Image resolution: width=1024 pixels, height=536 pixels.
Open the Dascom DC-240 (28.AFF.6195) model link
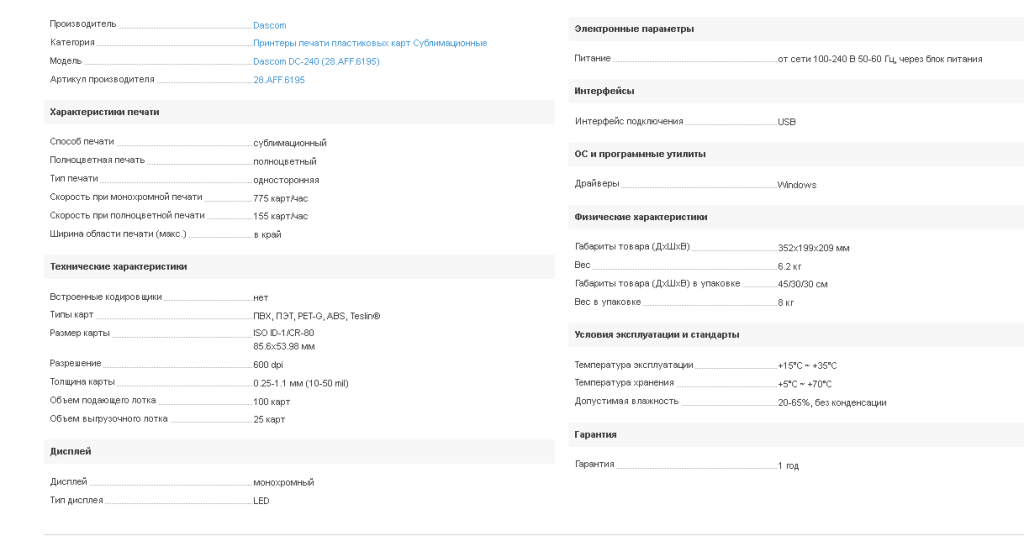click(x=316, y=61)
